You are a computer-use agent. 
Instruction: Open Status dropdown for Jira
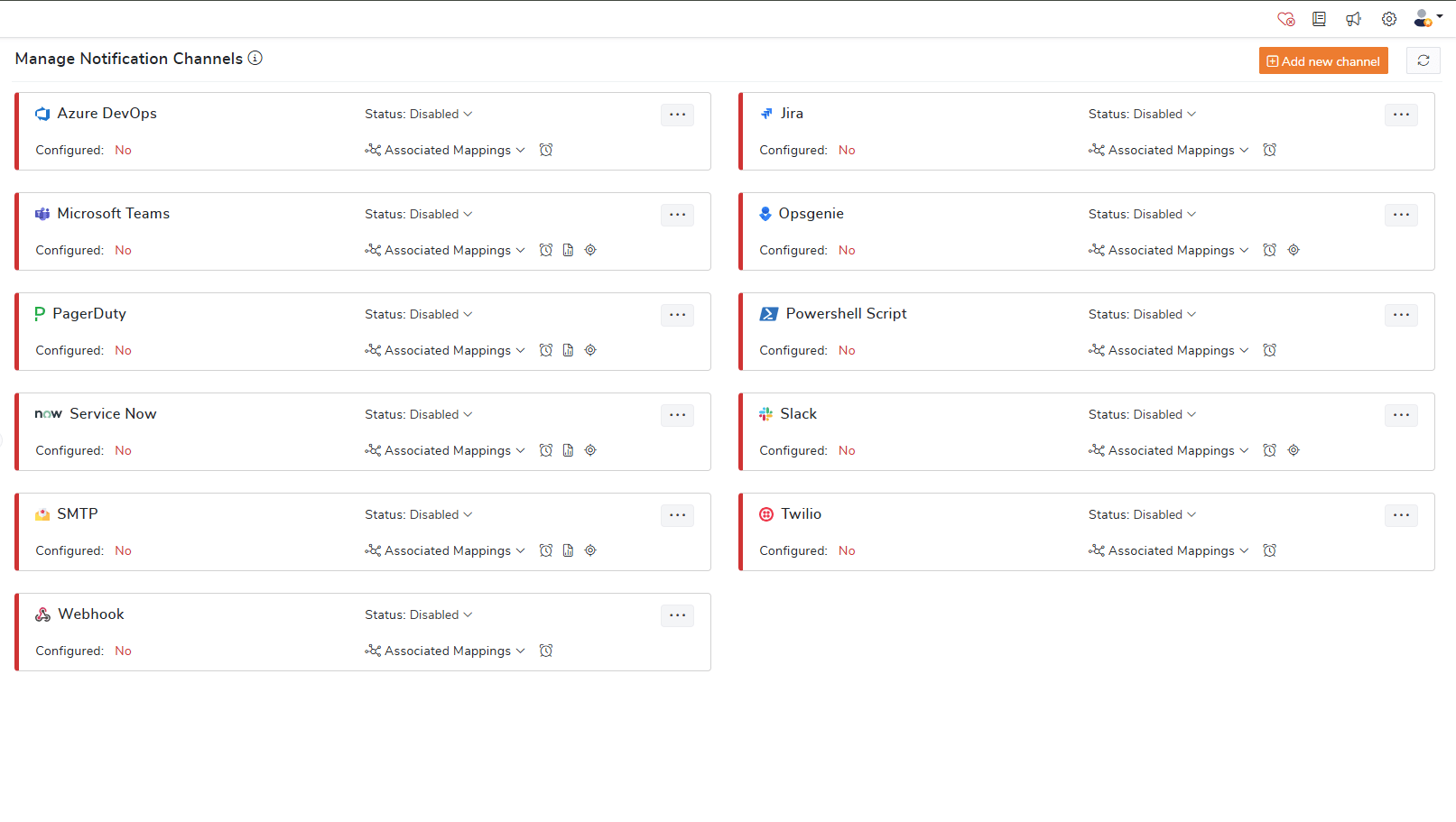[1143, 114]
